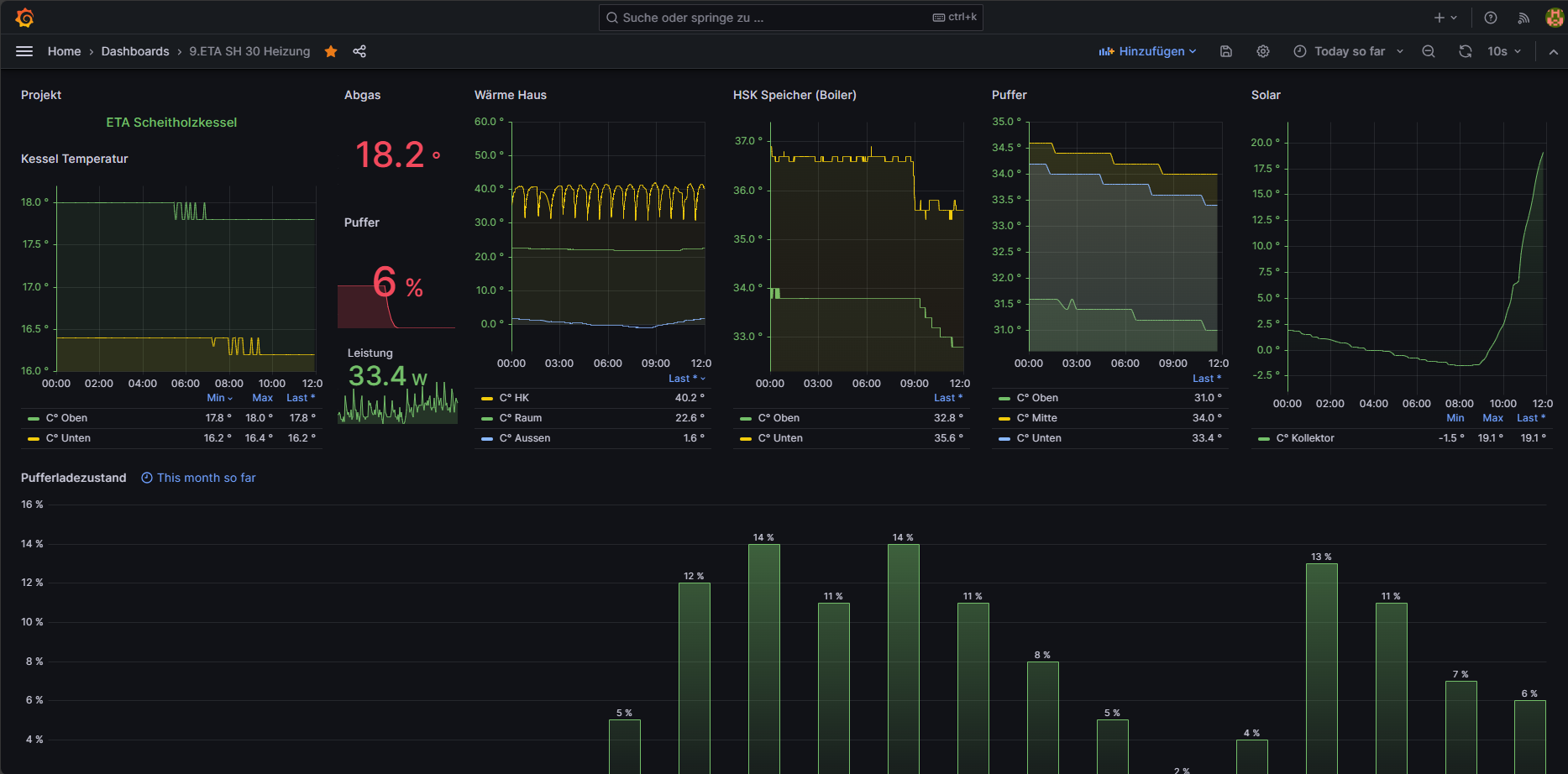1568x774 pixels.
Task: Open the news RSS feed icon
Action: coord(1523,18)
